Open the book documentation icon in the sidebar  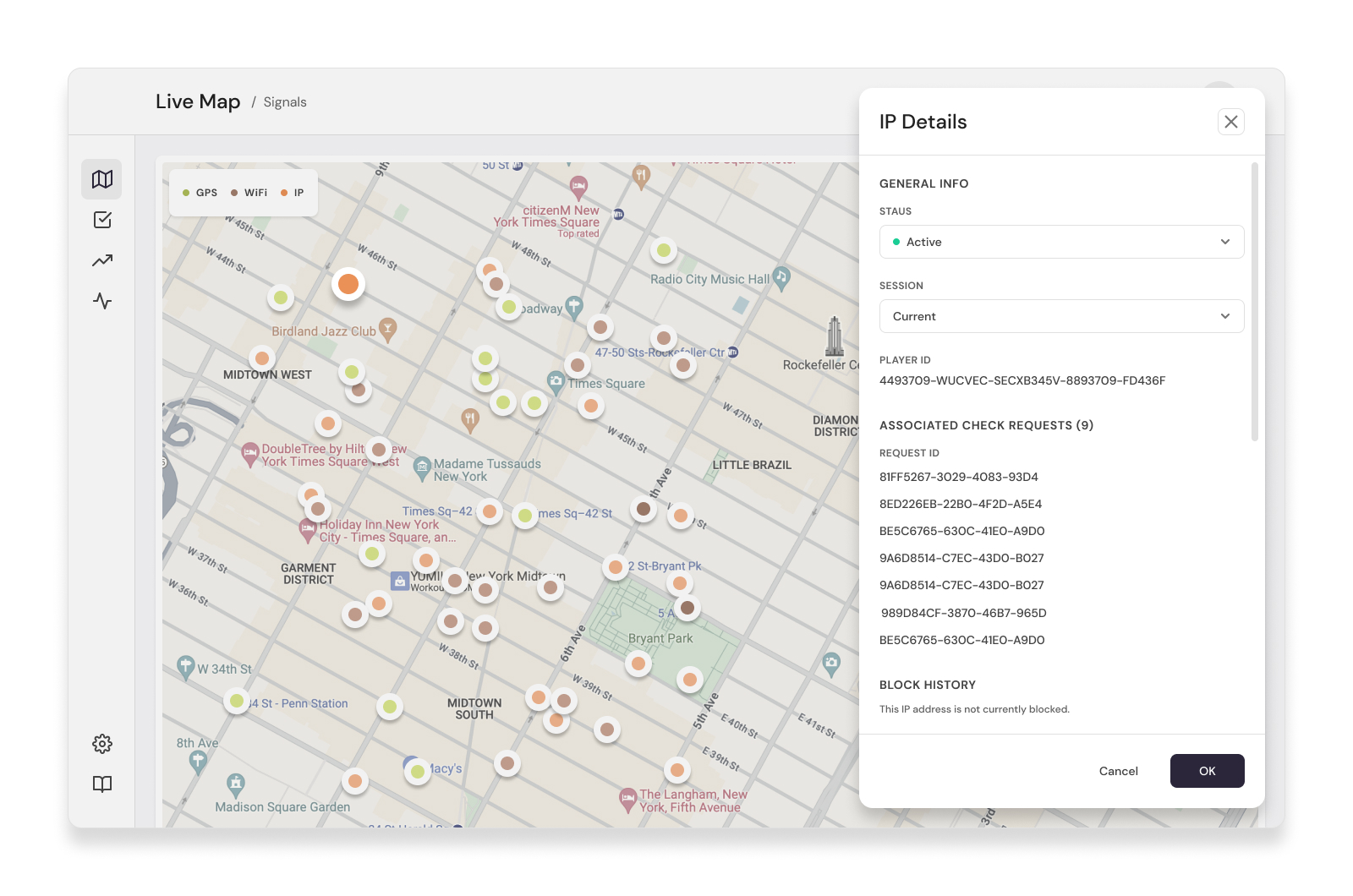click(x=102, y=784)
